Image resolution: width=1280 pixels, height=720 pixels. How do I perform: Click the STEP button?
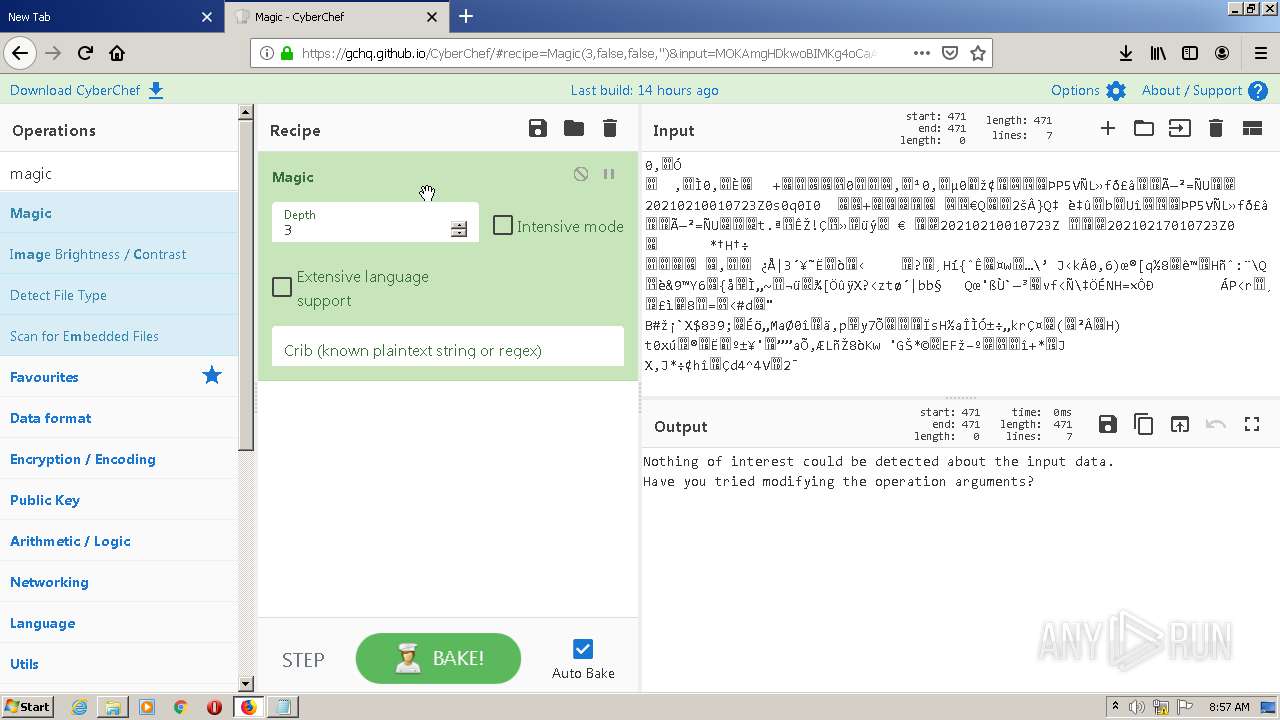coord(303,659)
